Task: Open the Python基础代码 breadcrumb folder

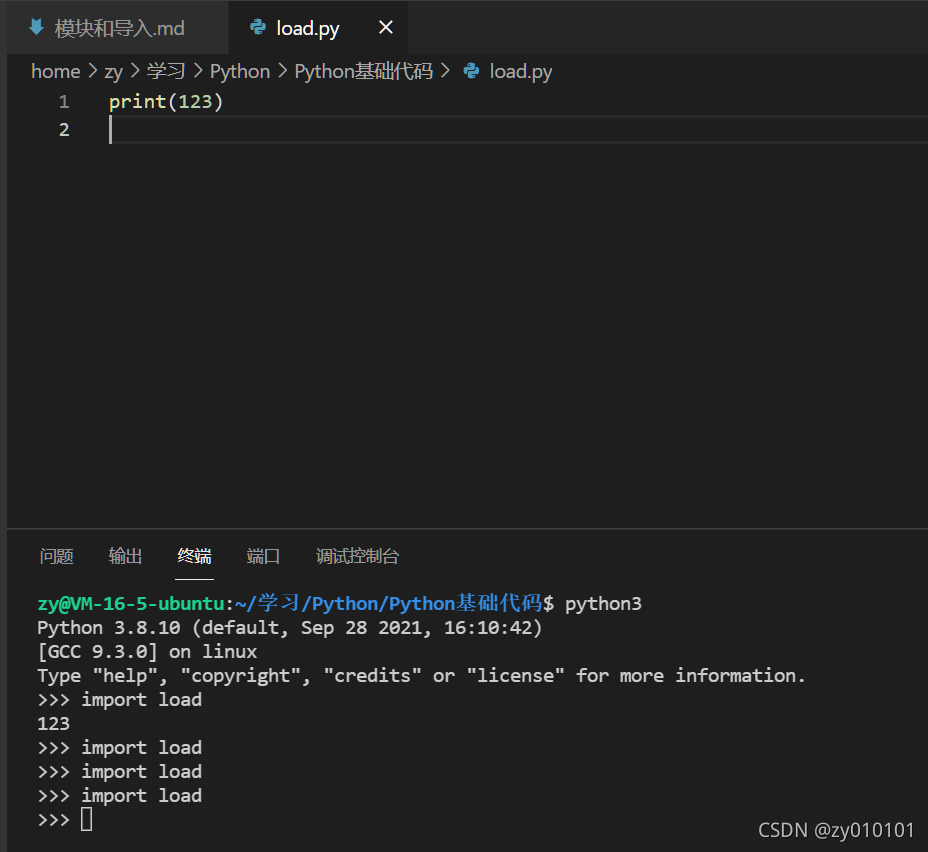Action: 363,71
